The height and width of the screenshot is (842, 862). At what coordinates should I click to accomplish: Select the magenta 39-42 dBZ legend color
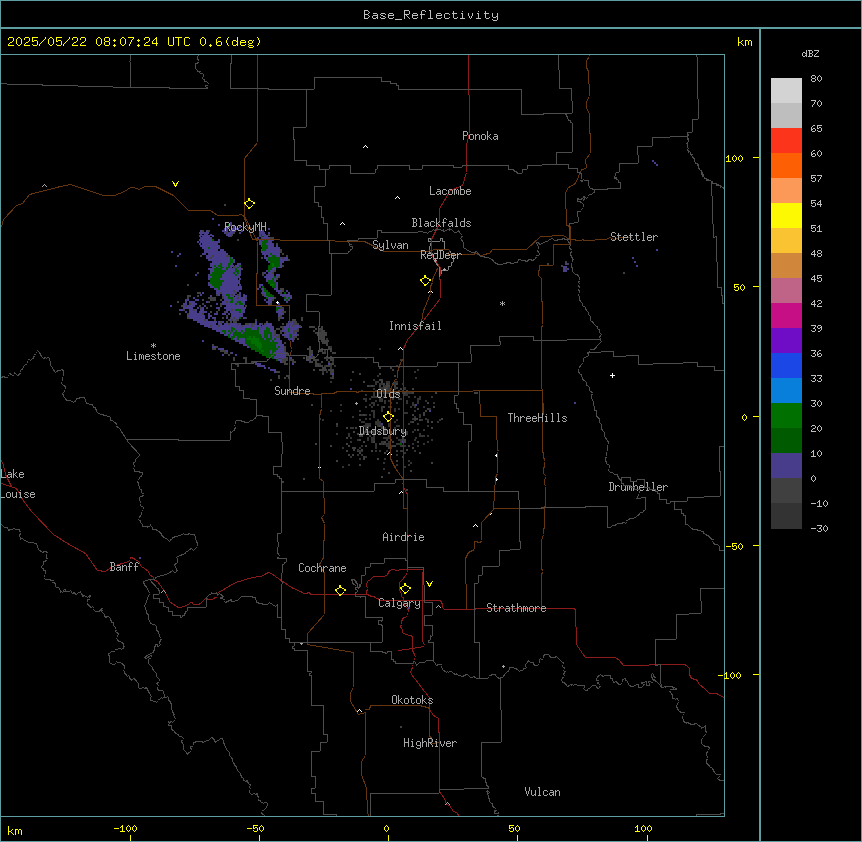(x=786, y=315)
